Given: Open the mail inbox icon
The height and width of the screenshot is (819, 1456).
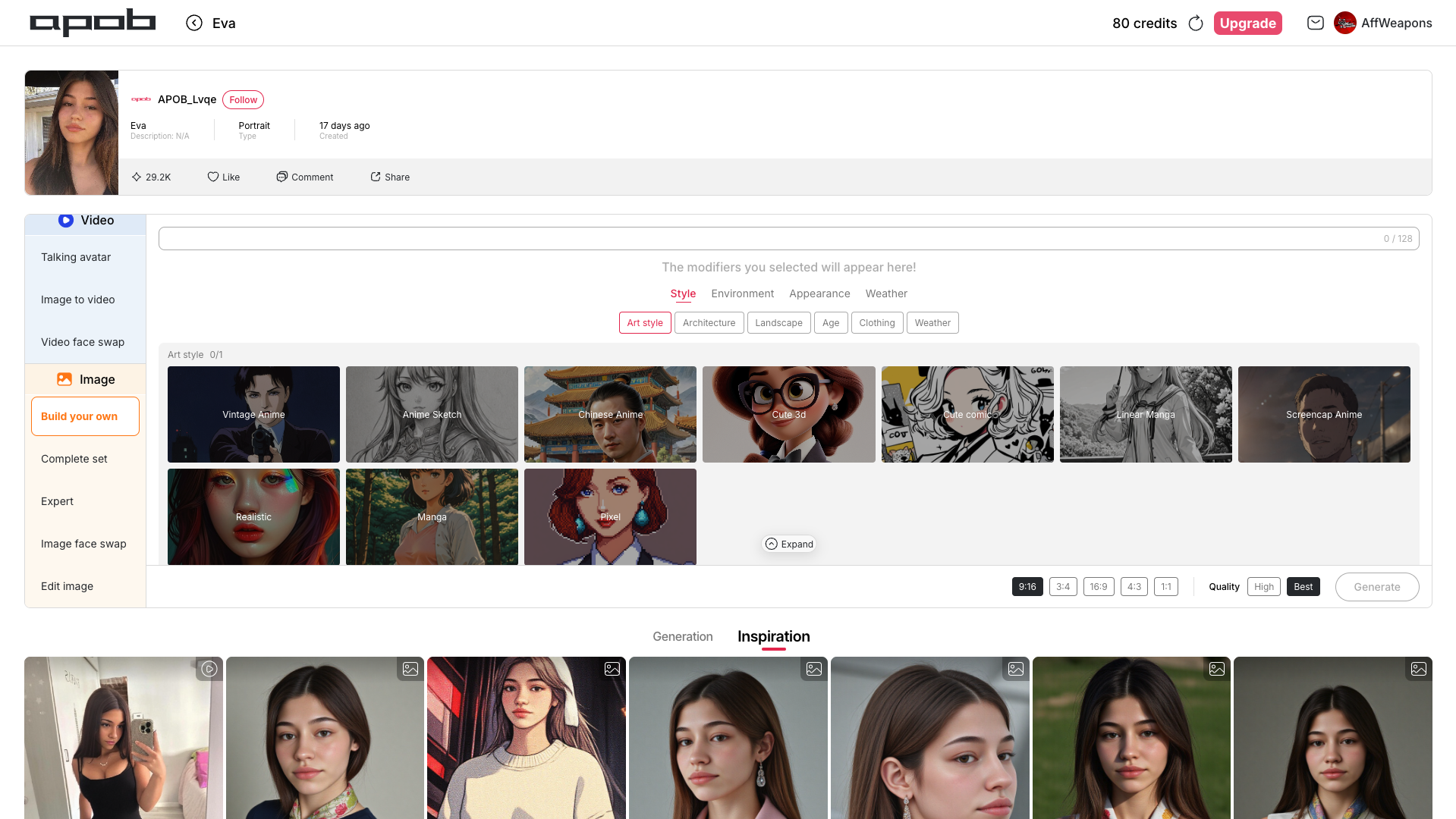Looking at the screenshot, I should pyautogui.click(x=1316, y=23).
